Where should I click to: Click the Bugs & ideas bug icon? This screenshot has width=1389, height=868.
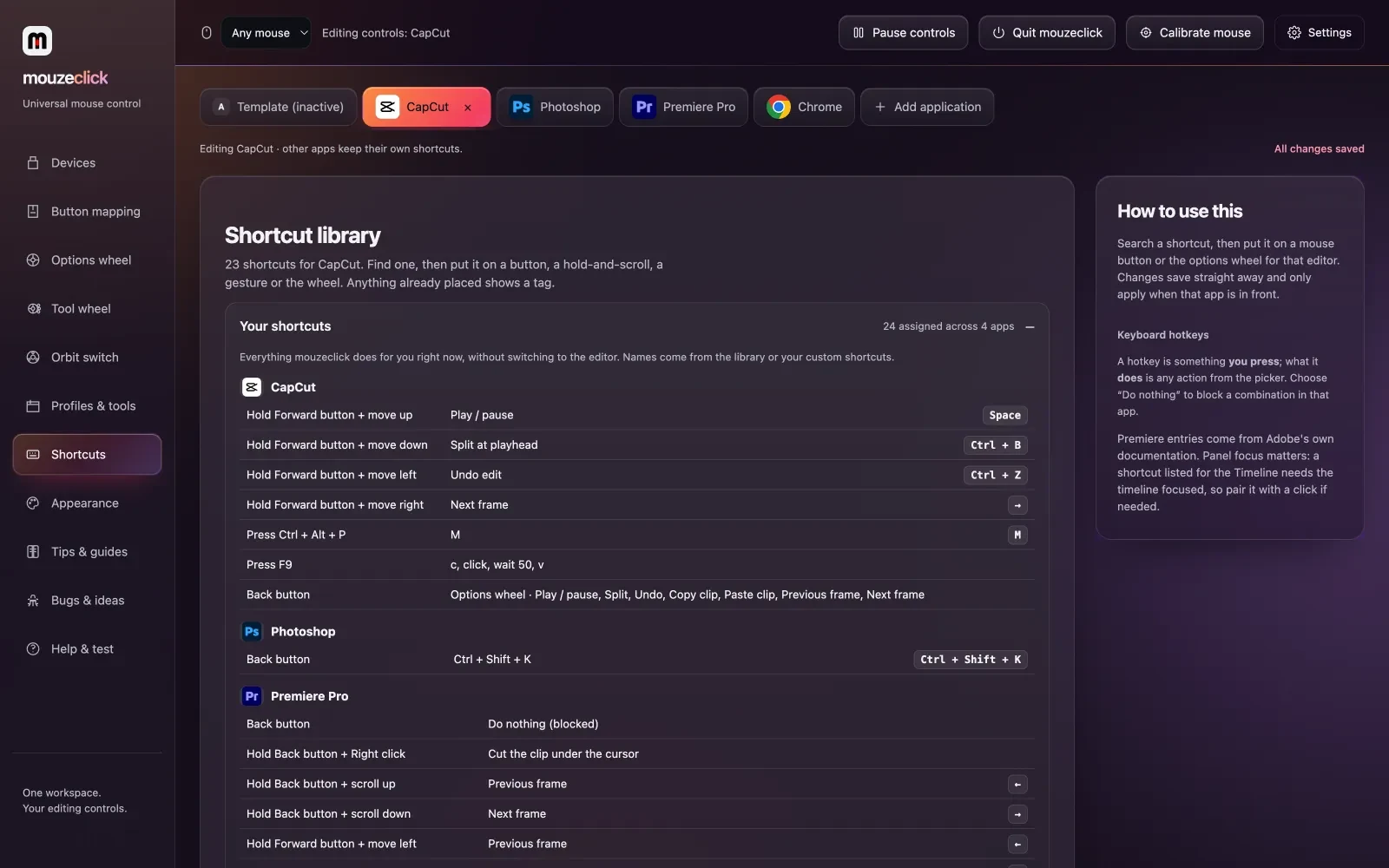coord(33,601)
